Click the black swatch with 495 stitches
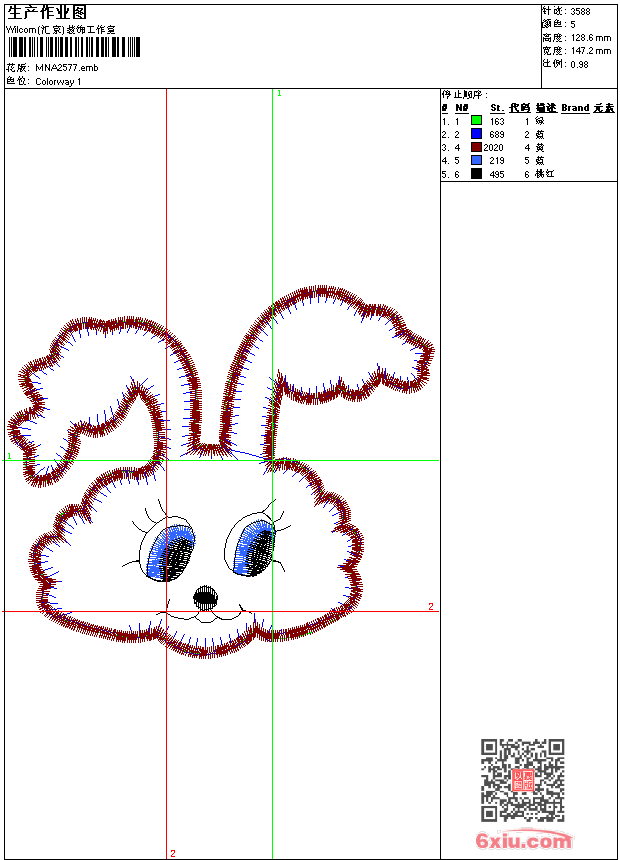 (x=476, y=173)
